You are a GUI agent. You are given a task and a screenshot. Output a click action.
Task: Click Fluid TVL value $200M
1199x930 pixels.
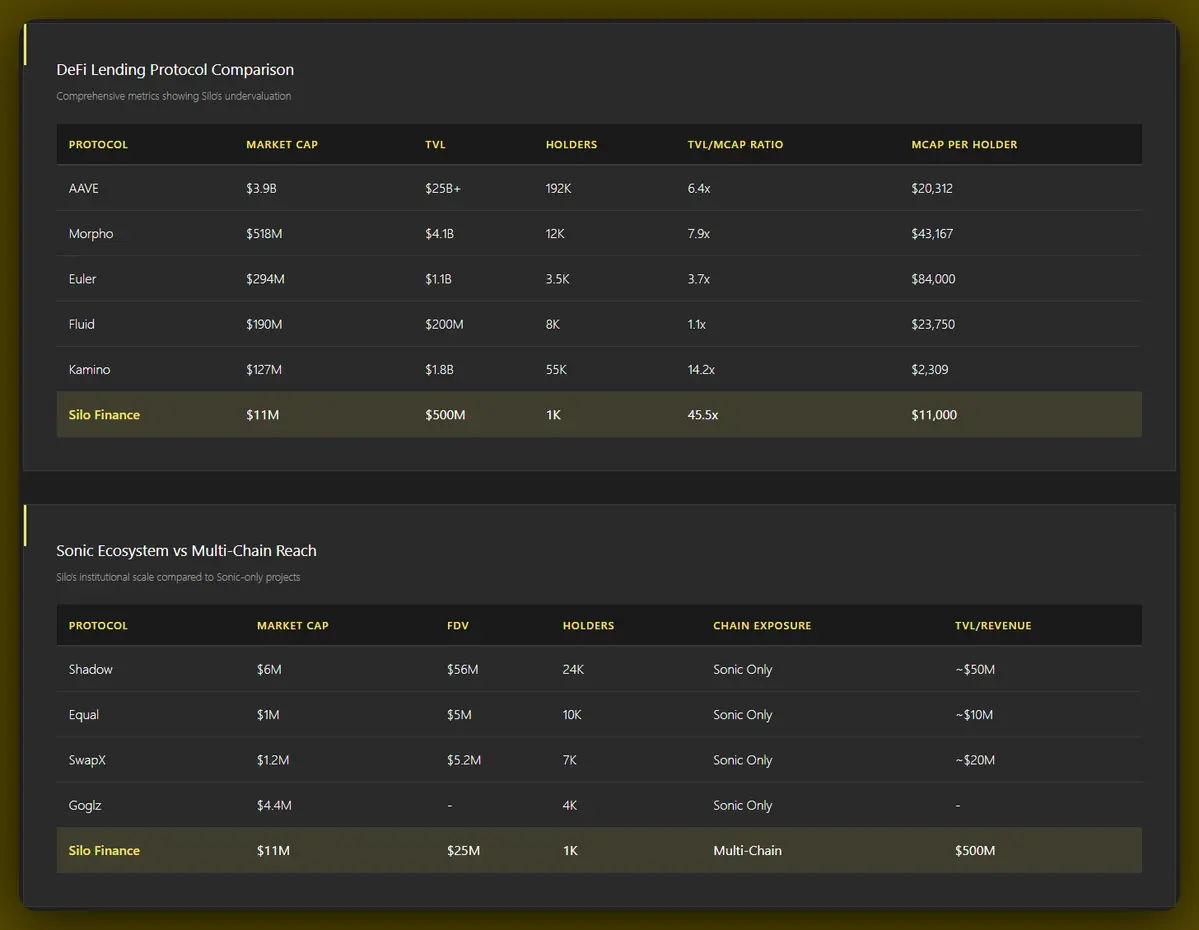(444, 324)
